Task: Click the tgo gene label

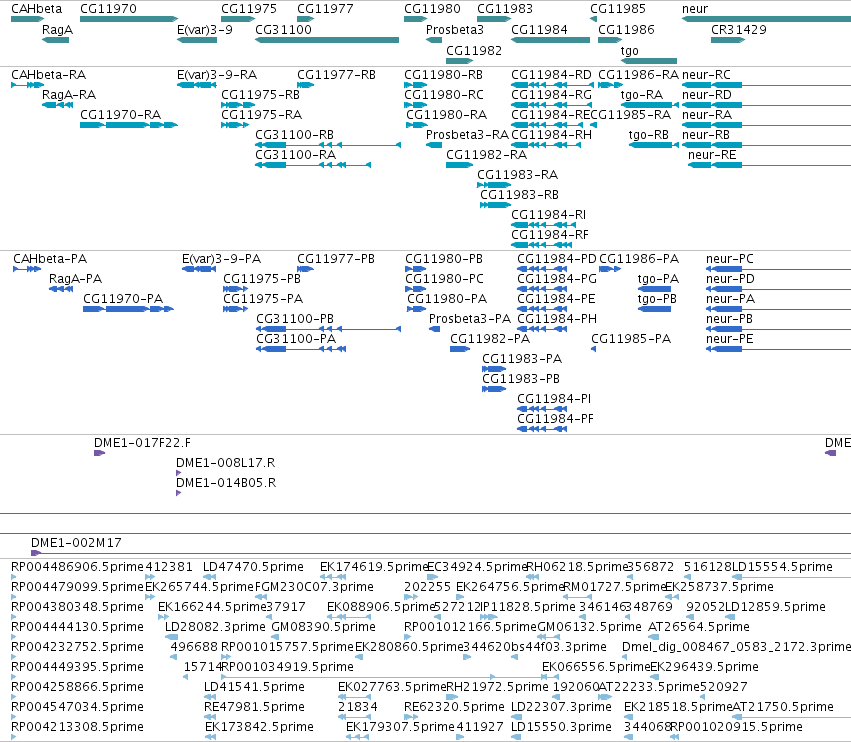Action: point(630,50)
